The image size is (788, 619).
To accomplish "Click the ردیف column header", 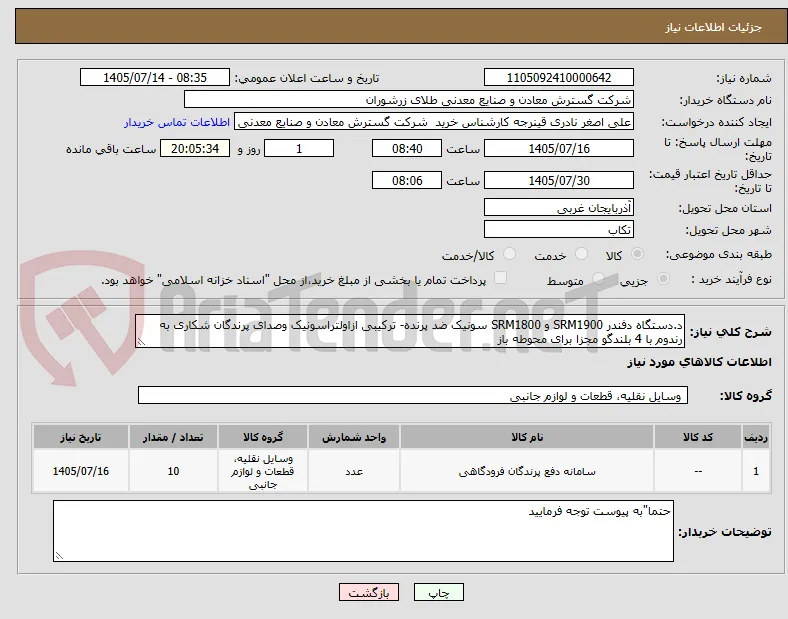I will (756, 437).
